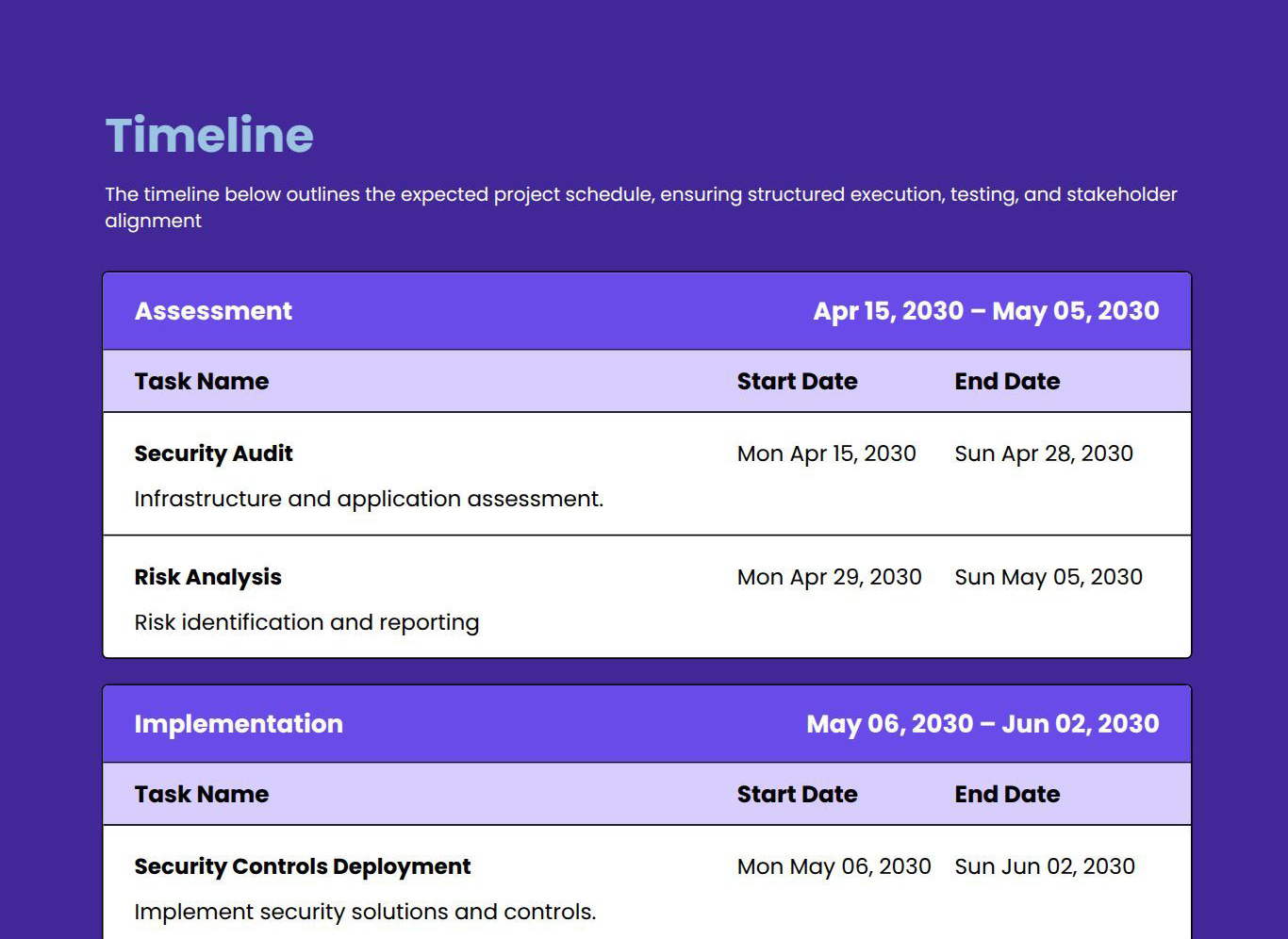Click the Implementation phase header title
The width and height of the screenshot is (1288, 939).
point(239,724)
